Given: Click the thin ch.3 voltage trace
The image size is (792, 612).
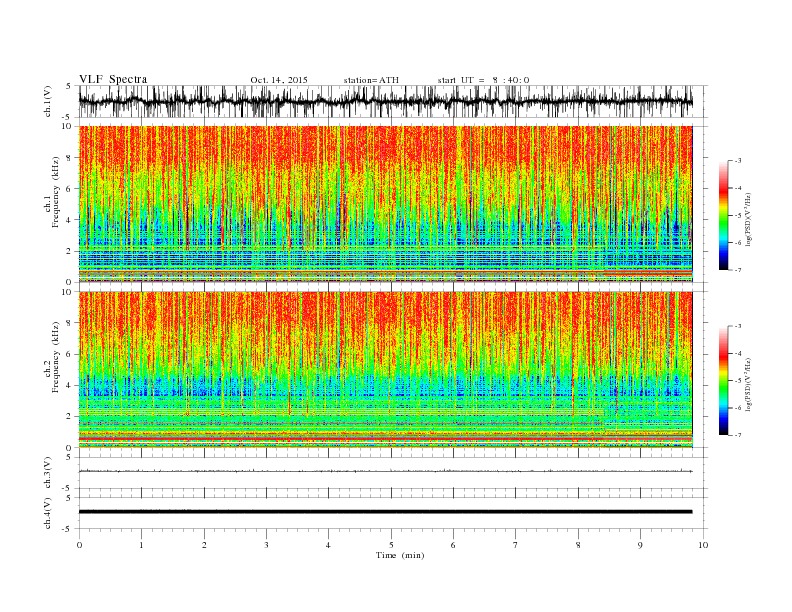Looking at the screenshot, I should 385,471.
